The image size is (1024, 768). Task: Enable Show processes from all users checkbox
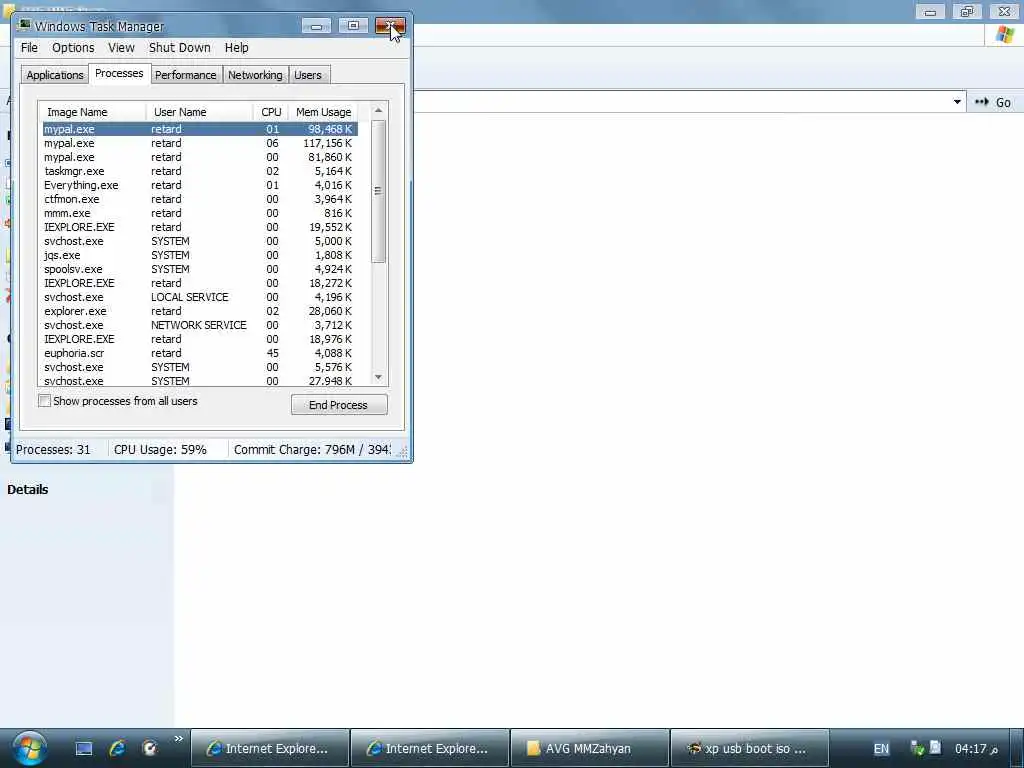pyautogui.click(x=44, y=401)
